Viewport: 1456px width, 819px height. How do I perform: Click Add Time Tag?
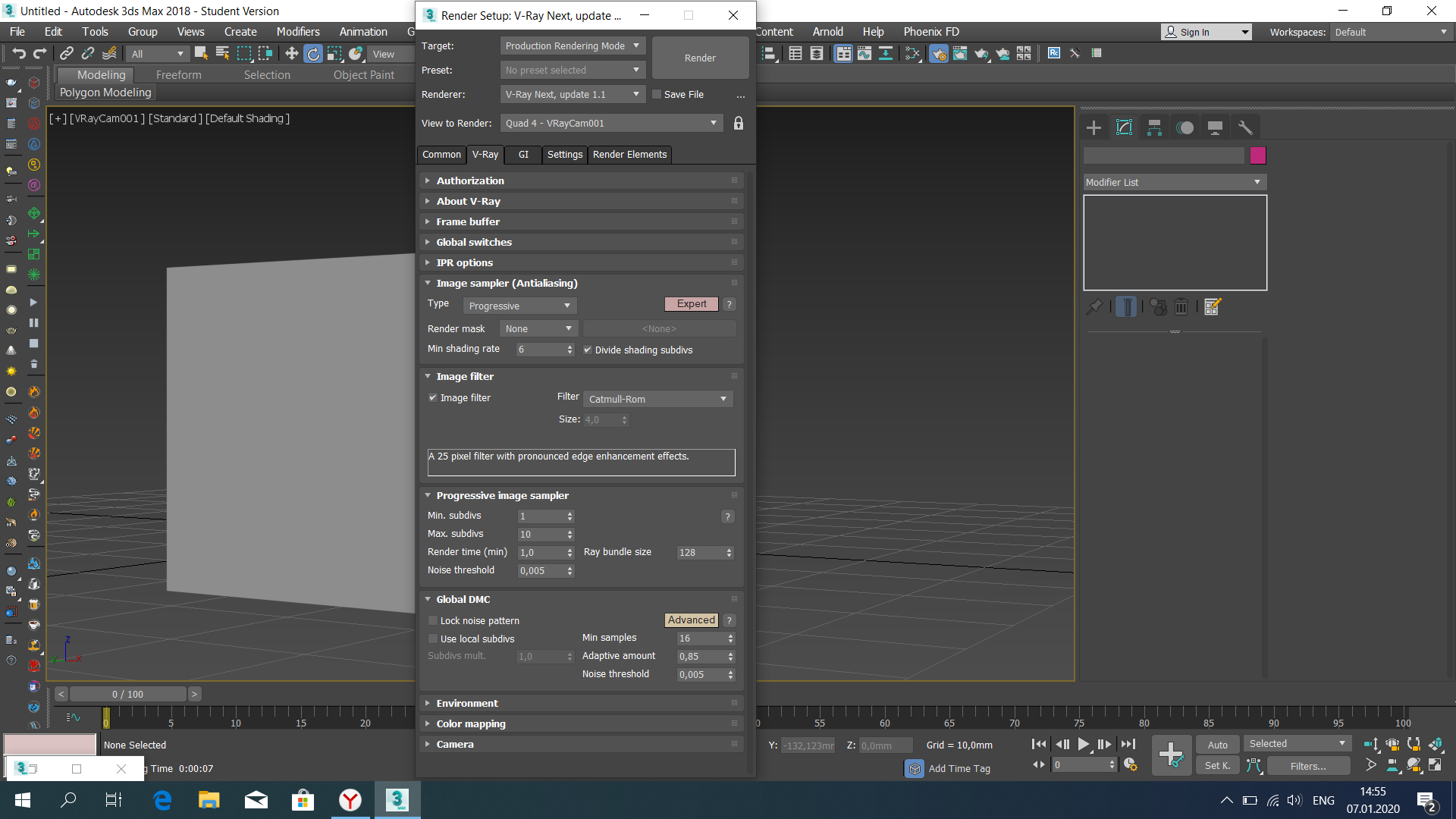(x=959, y=768)
